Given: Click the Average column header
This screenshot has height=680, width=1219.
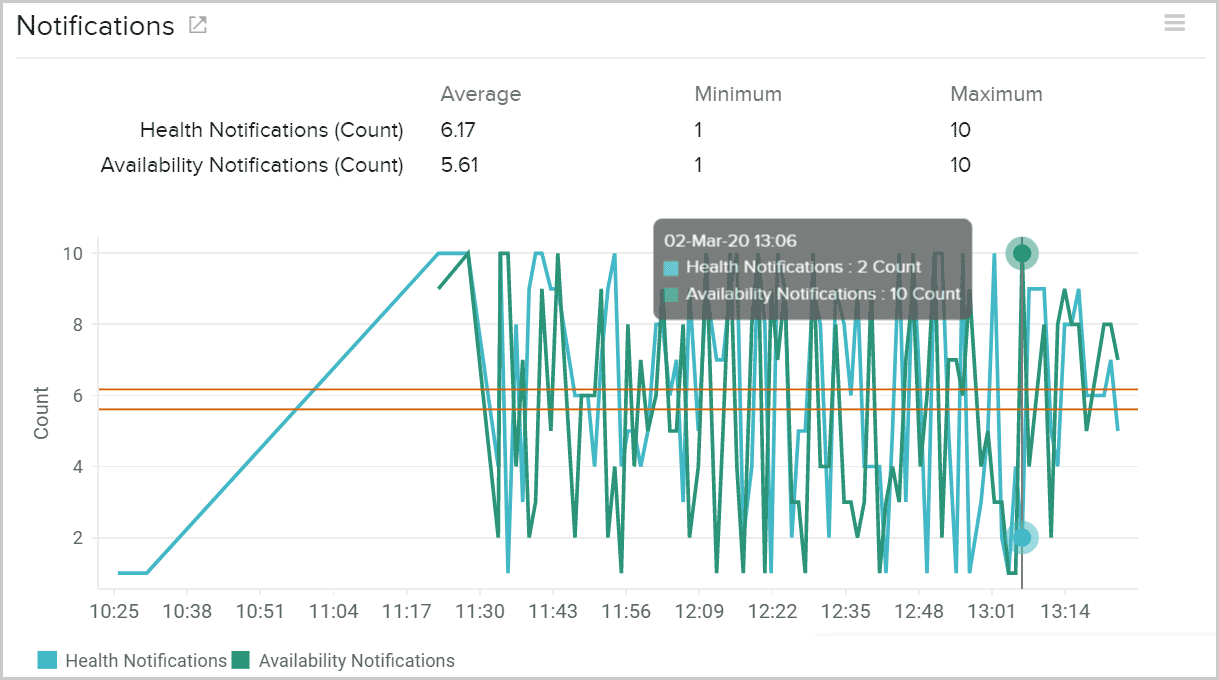Looking at the screenshot, I should tap(481, 93).
